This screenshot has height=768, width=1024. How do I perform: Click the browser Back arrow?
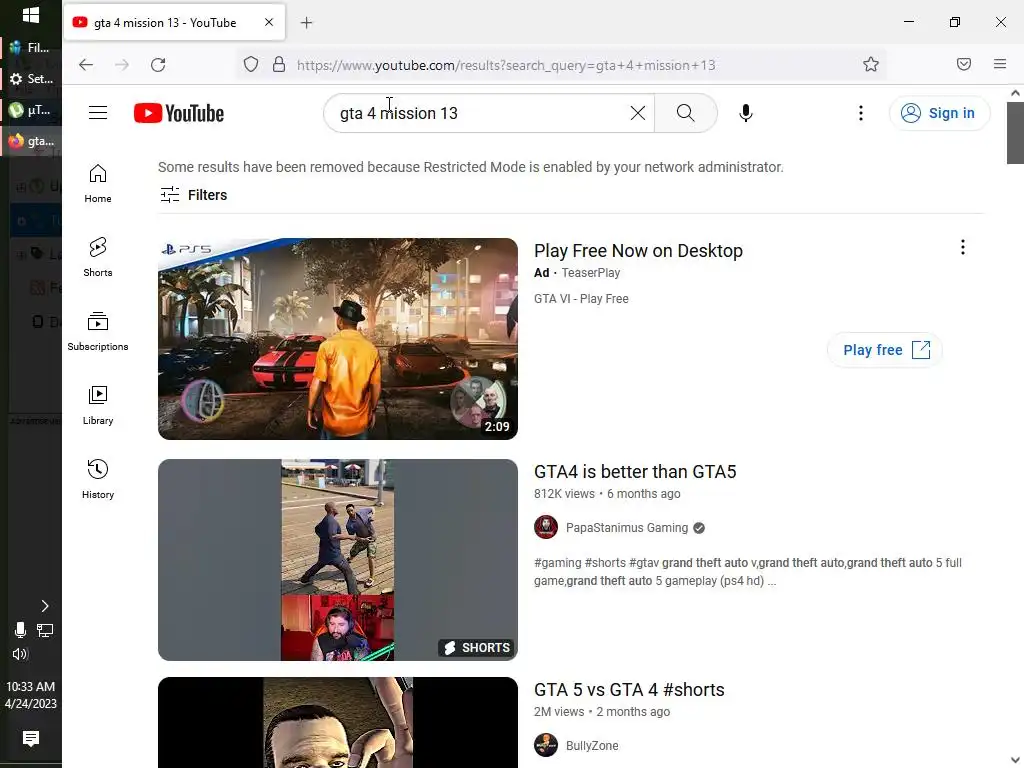[x=86, y=65]
